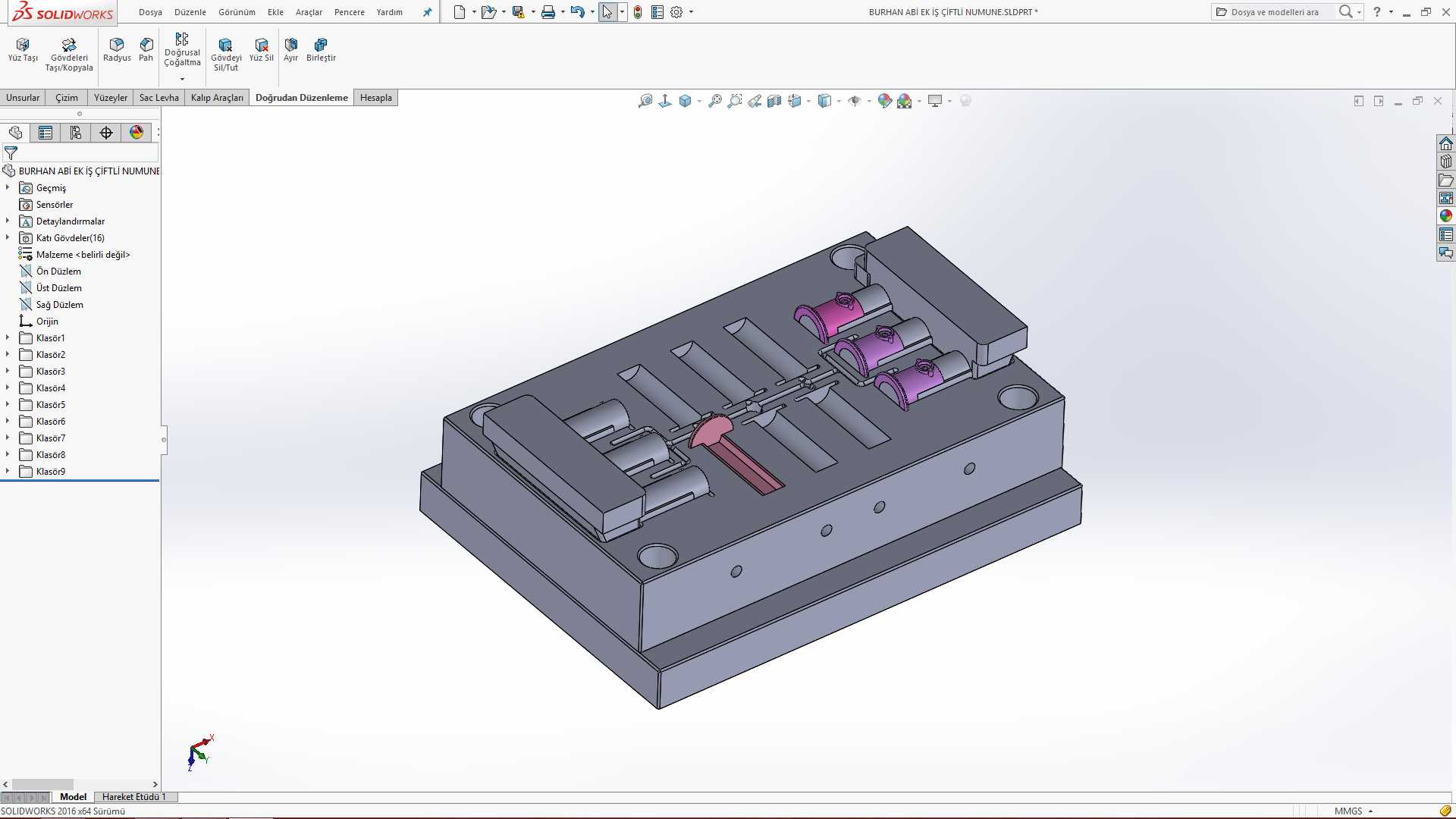Screen dimensions: 1456x819
Task: Switch to the Unsurlar tab
Action: pyautogui.click(x=23, y=98)
